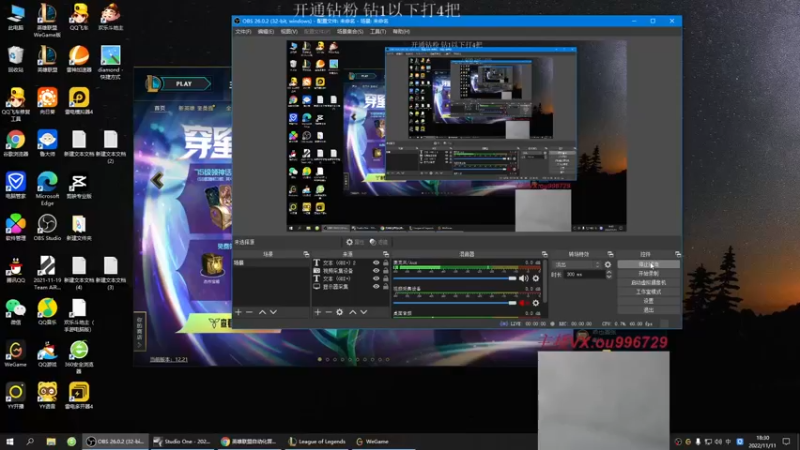Open the 微信 WeChat desktop icon
800x450 pixels.
pyautogui.click(x=15, y=312)
